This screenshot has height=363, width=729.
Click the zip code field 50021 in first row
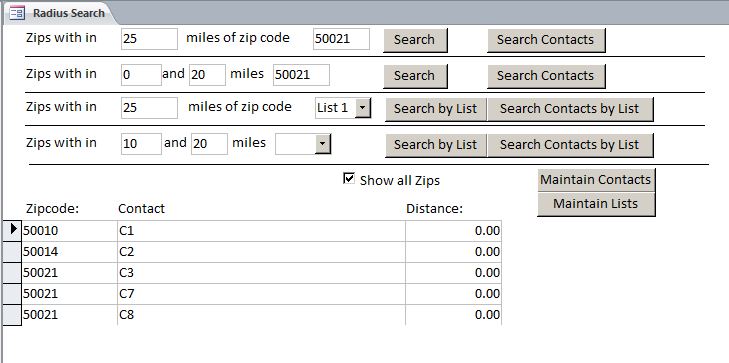[x=341, y=39]
